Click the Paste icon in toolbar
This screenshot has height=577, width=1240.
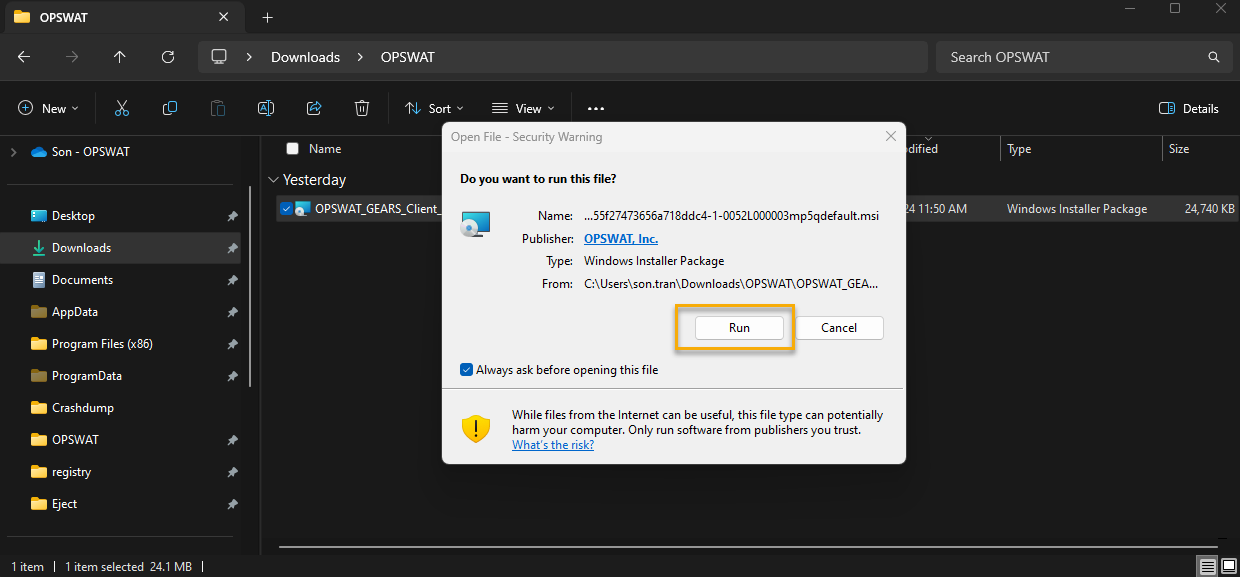[x=218, y=108]
